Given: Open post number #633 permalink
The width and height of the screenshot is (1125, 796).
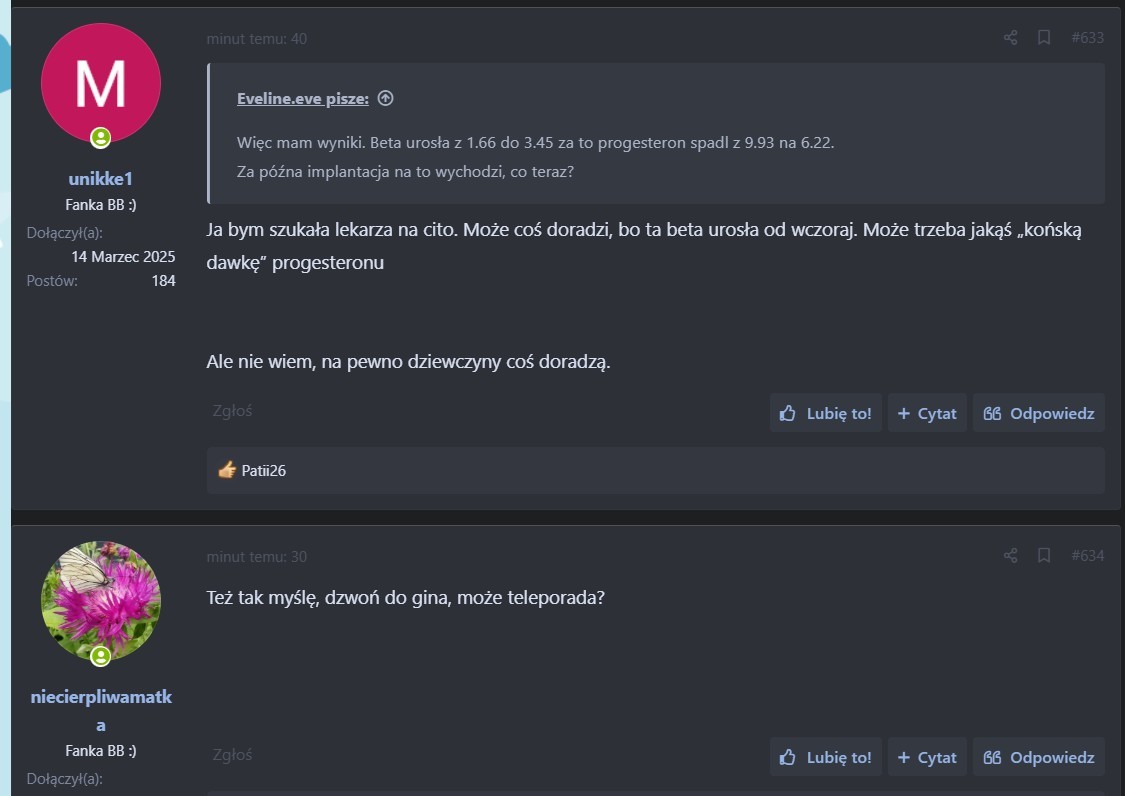Looking at the screenshot, I should pos(1087,38).
